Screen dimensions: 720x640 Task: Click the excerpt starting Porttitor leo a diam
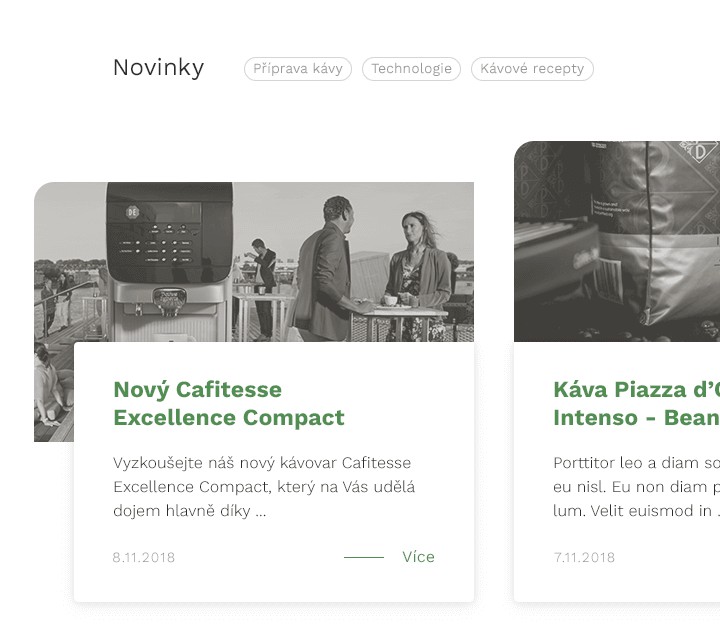(x=636, y=487)
